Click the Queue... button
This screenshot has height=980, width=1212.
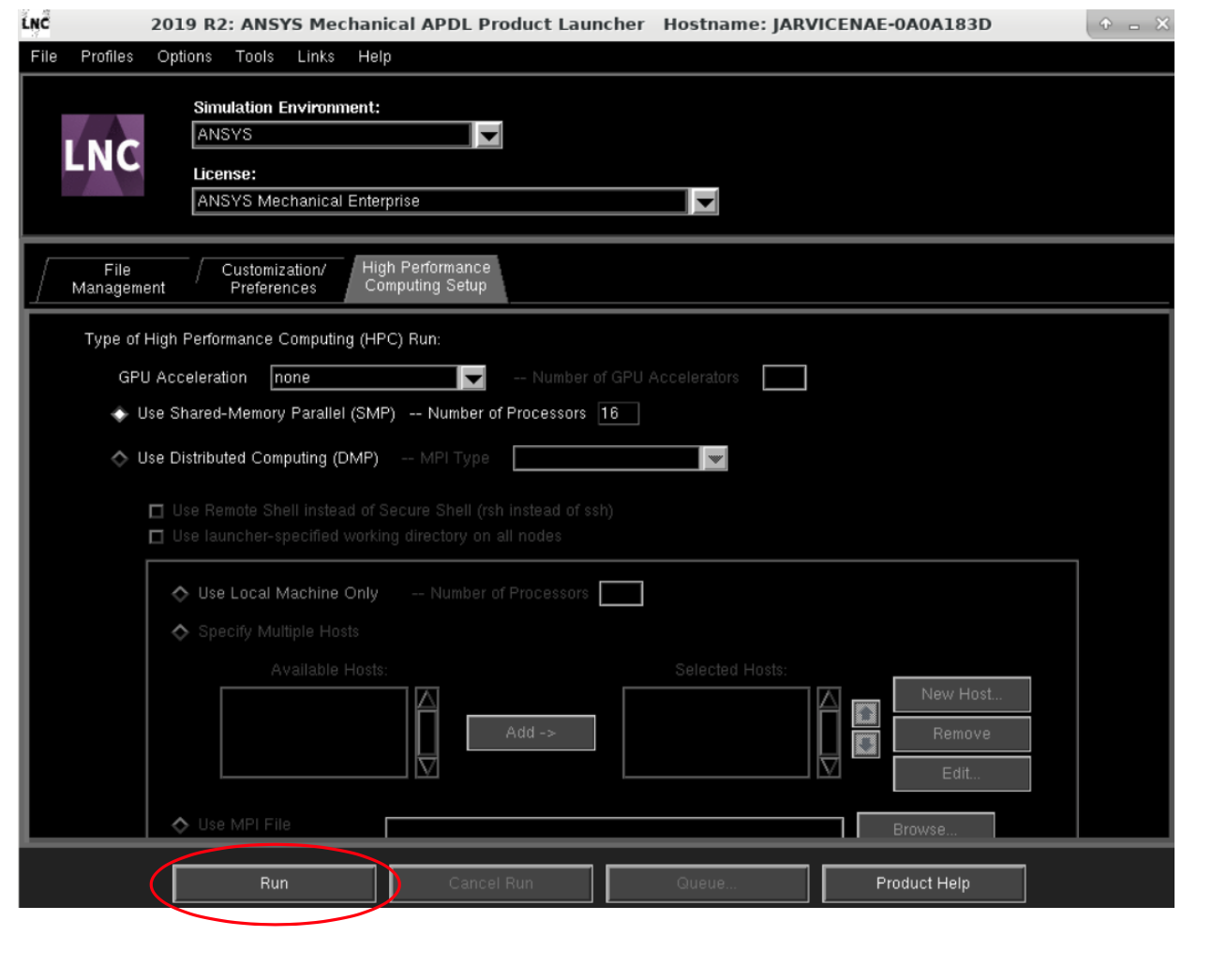click(x=708, y=883)
